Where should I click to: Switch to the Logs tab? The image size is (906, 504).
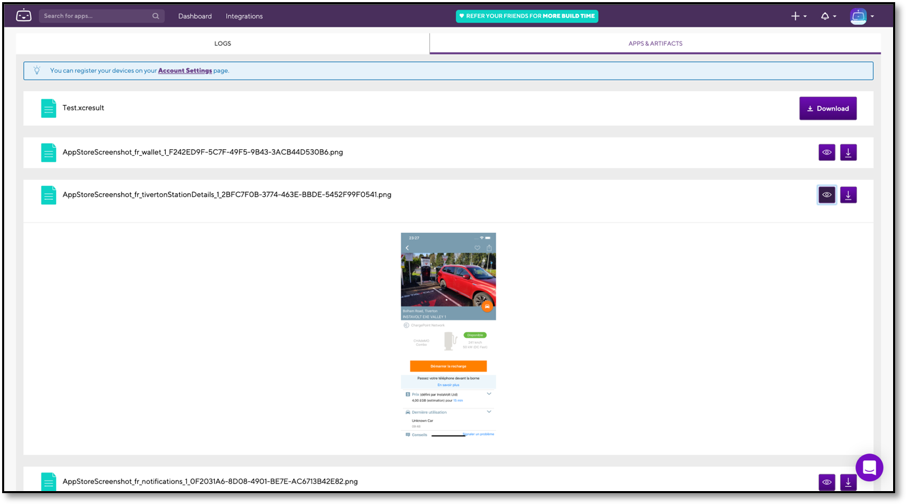coord(222,44)
